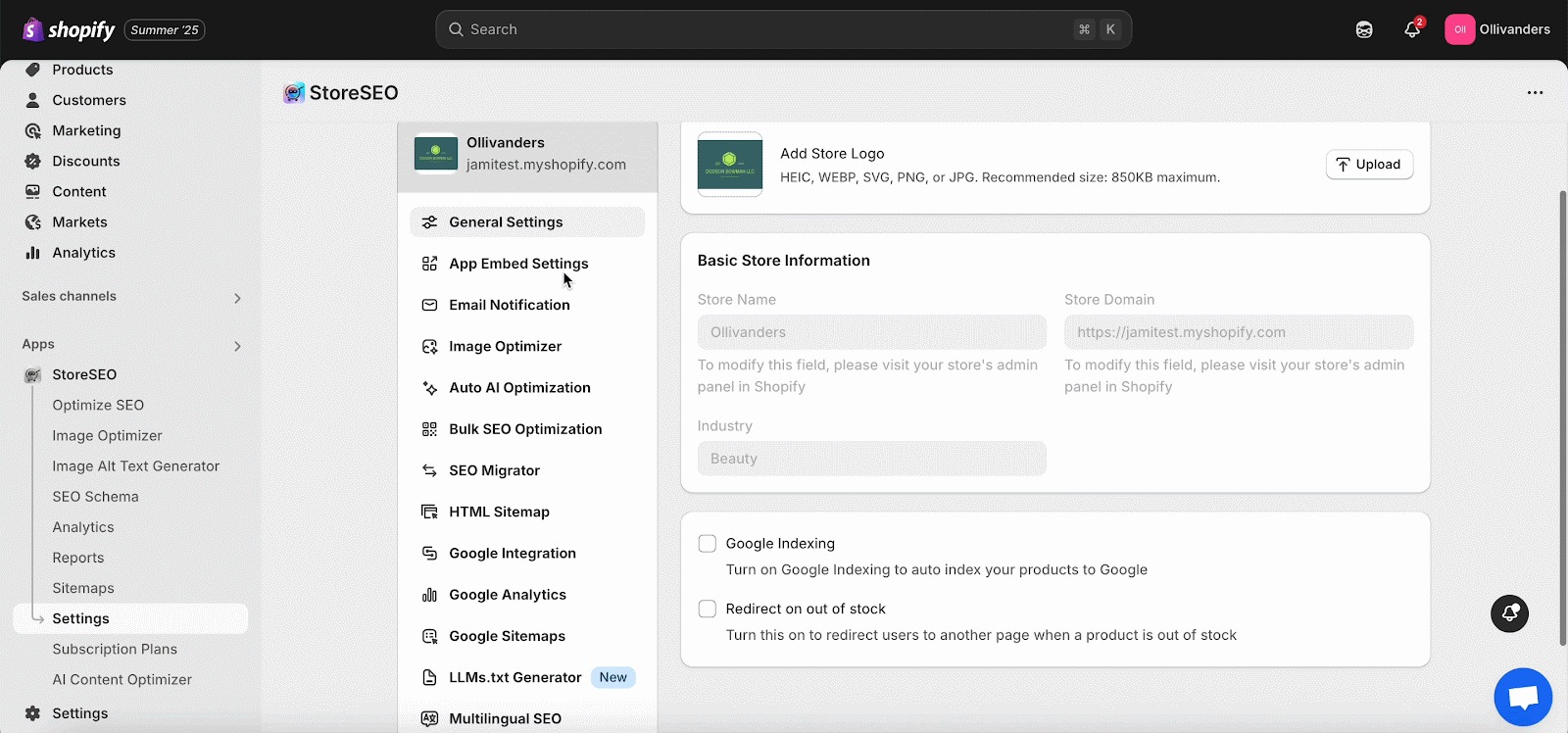Click the Discounts badge icon in sidebar
The height and width of the screenshot is (733, 1568).
32,161
